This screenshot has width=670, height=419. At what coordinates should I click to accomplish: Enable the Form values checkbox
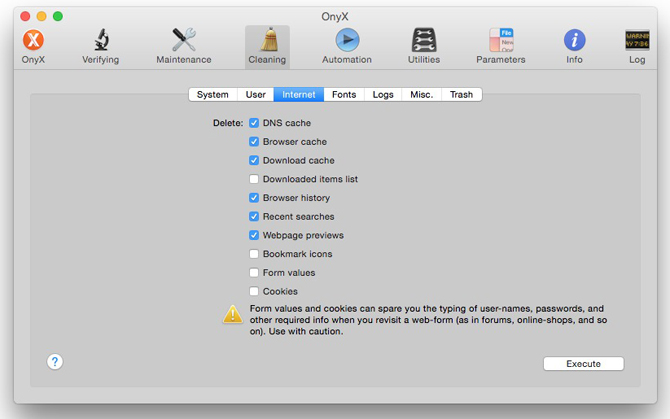point(254,272)
